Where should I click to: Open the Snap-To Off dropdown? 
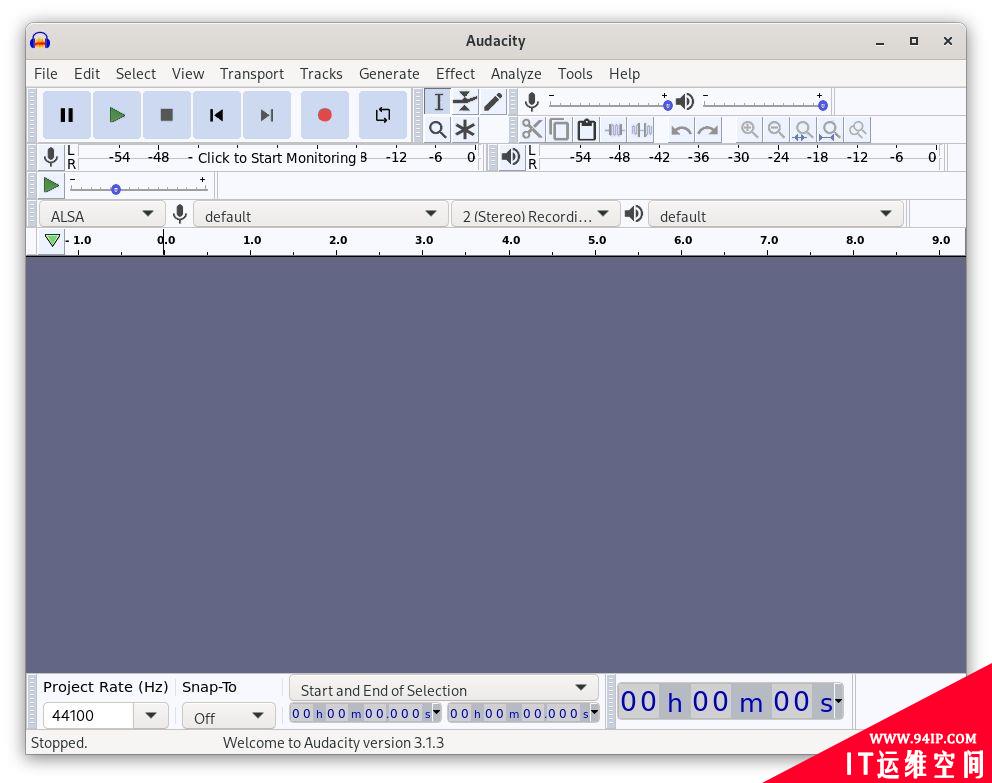point(228,717)
